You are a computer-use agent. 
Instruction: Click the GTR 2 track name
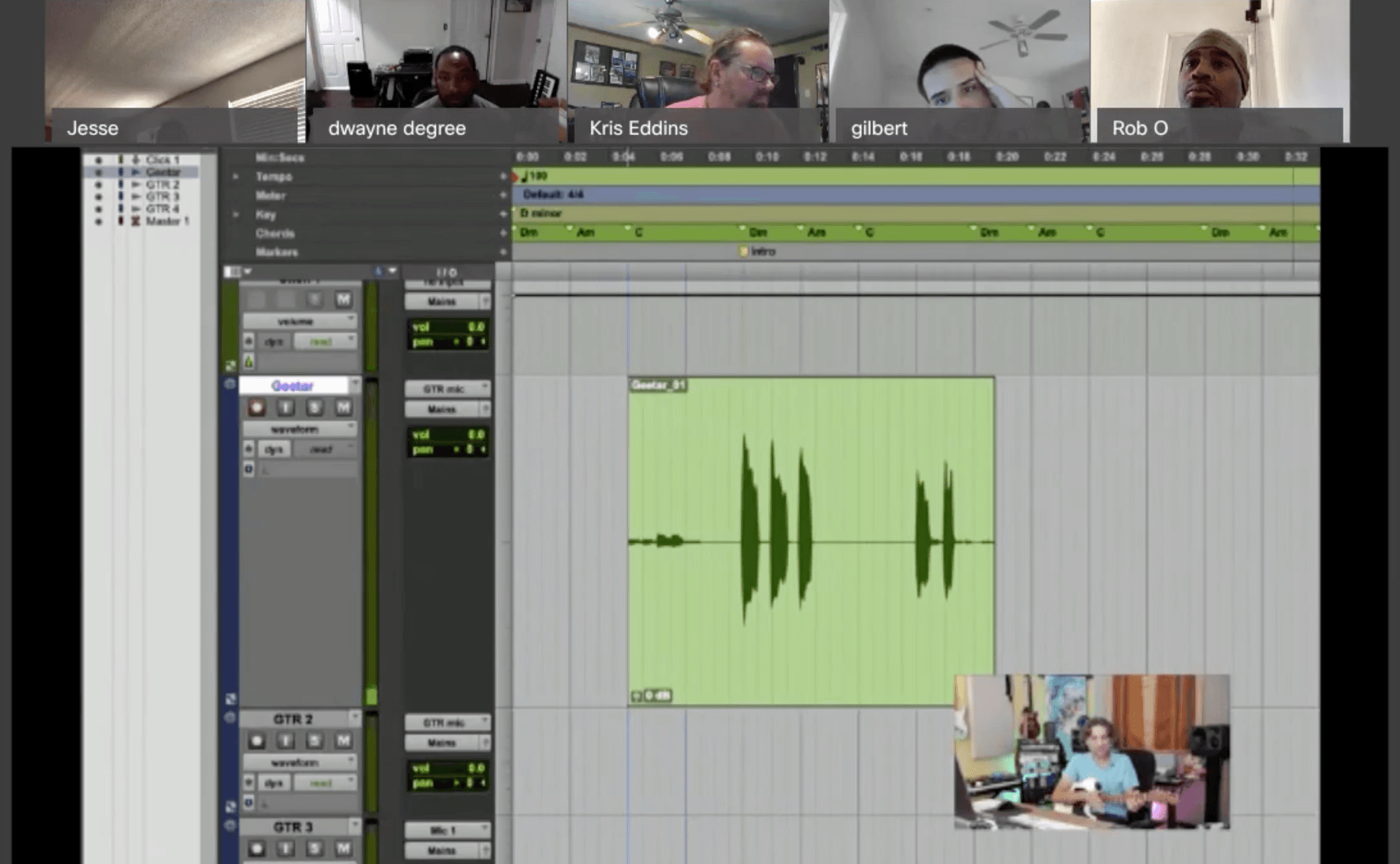(x=293, y=719)
